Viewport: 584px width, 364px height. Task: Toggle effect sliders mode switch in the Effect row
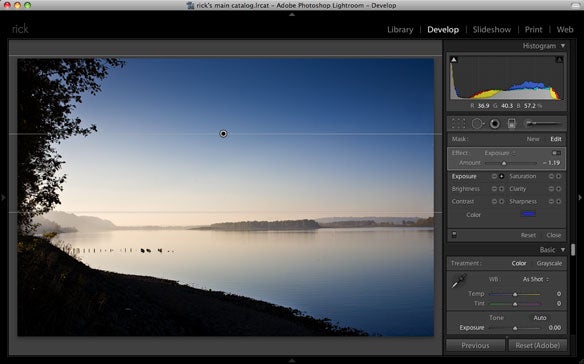[x=556, y=153]
